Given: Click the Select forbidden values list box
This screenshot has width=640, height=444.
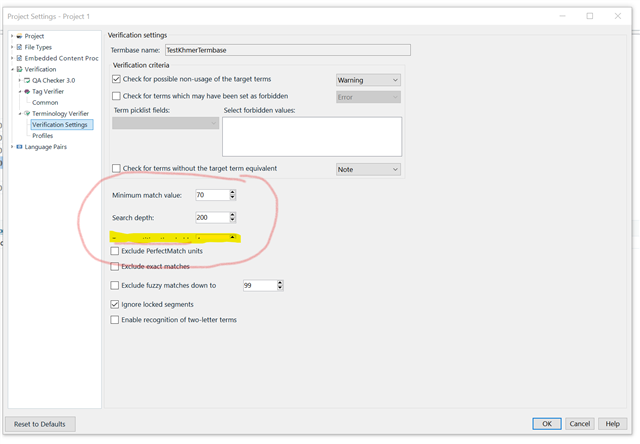Looking at the screenshot, I should pyautogui.click(x=312, y=137).
